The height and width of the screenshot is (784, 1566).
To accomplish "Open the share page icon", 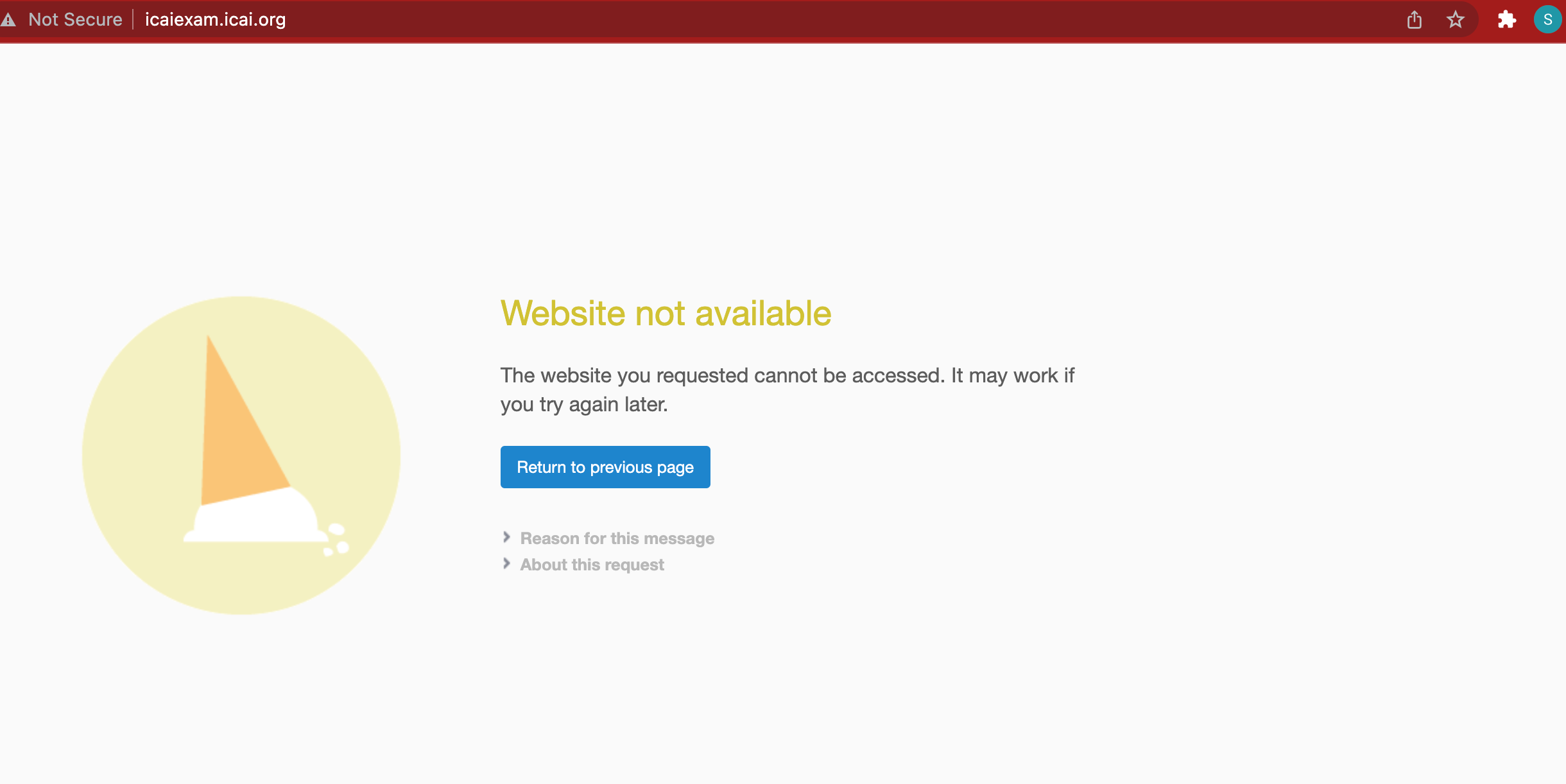I will point(1415,20).
